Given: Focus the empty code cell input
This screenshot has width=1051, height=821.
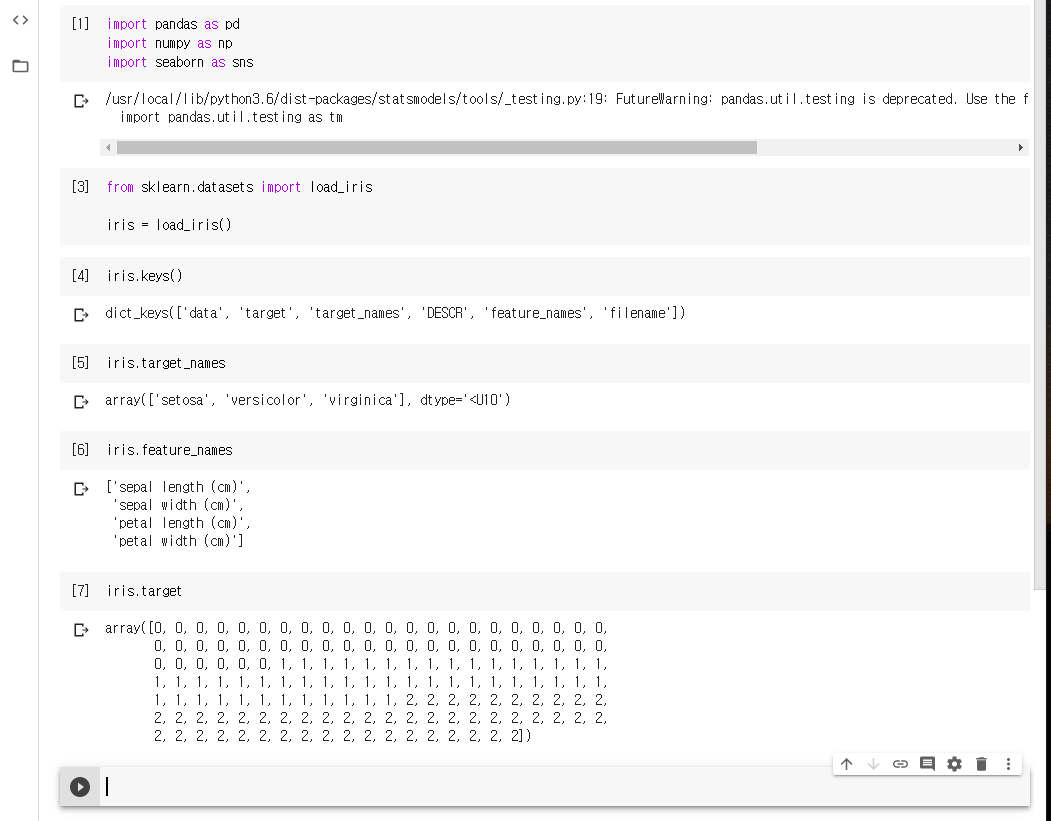Looking at the screenshot, I should 560,787.
